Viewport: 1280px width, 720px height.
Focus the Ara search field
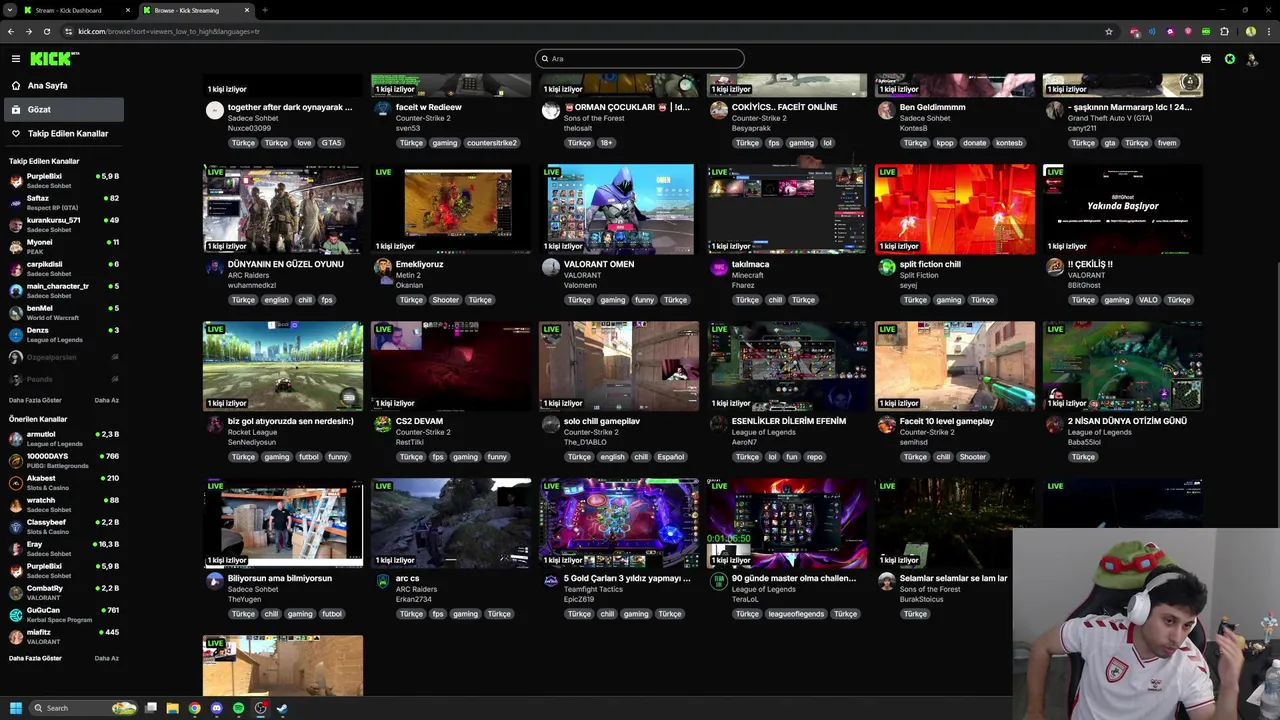640,59
